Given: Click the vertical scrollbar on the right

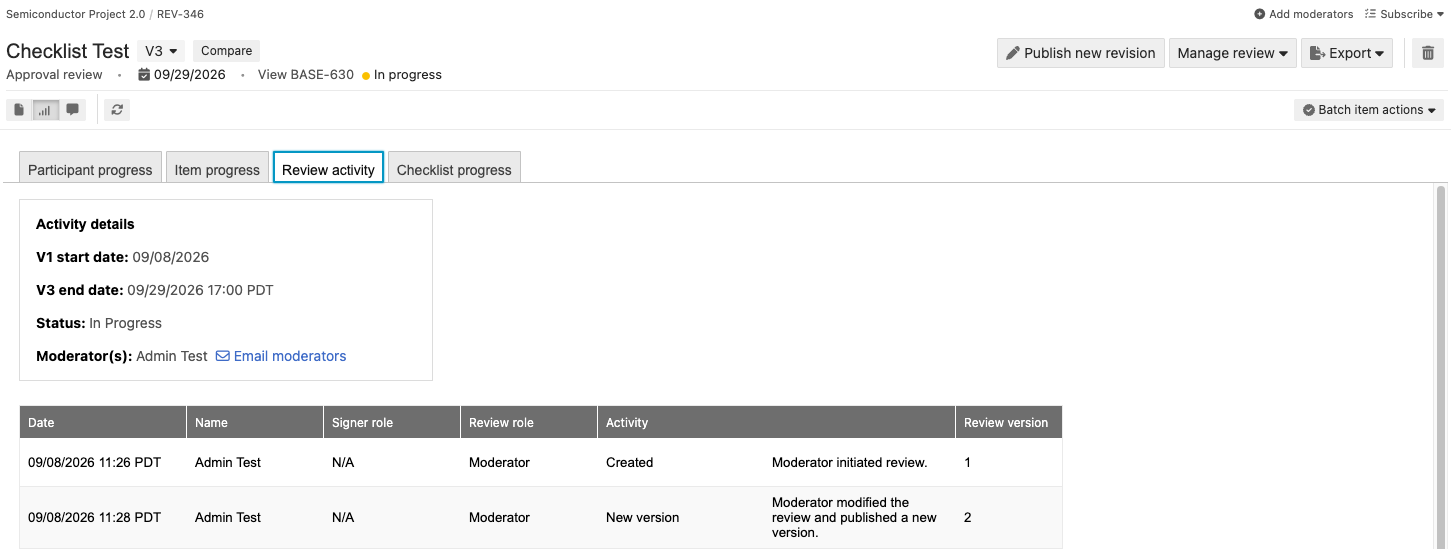Looking at the screenshot, I should 1441,365.
